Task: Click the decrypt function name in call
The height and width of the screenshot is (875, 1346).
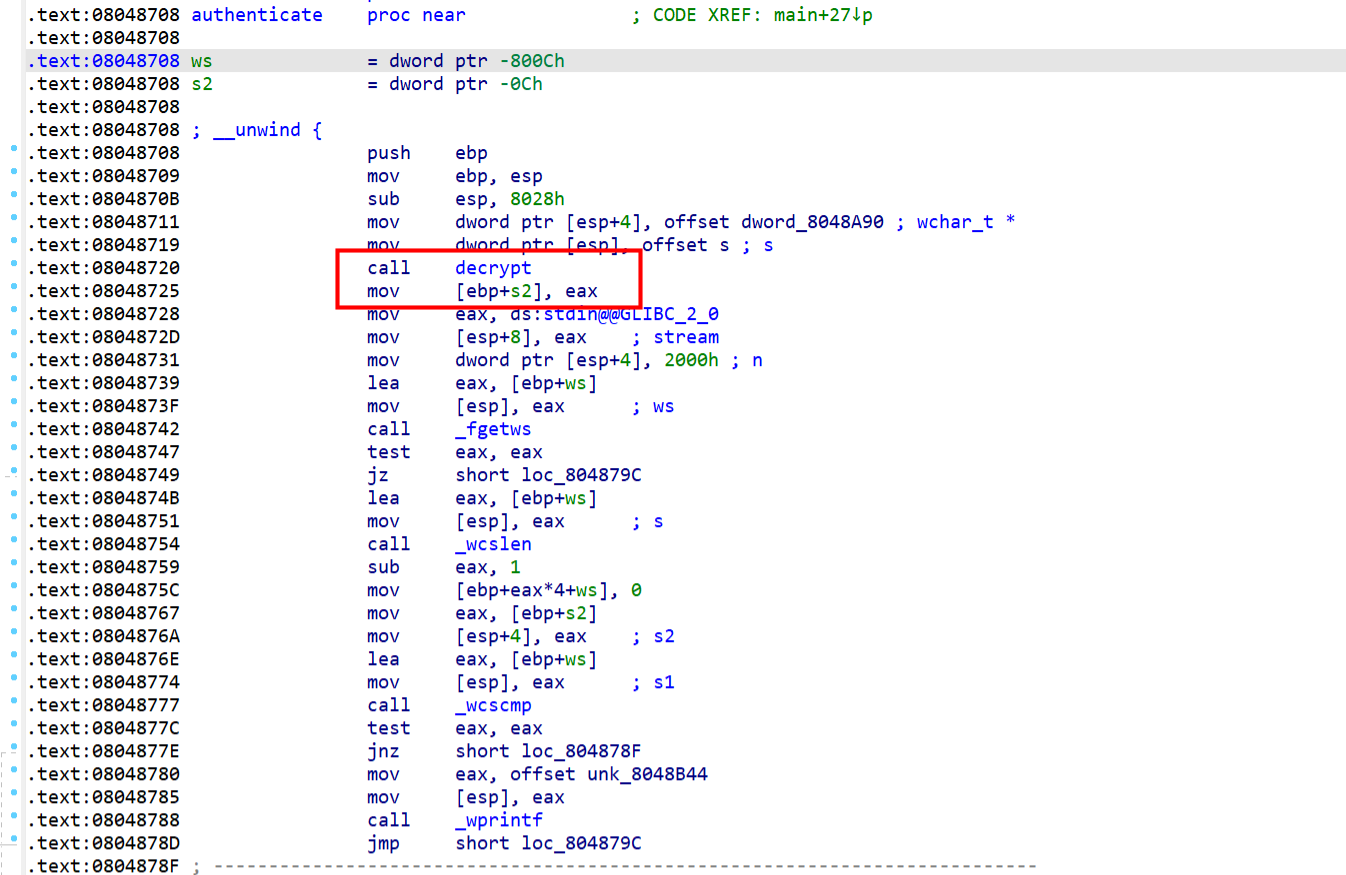Action: pyautogui.click(x=493, y=268)
